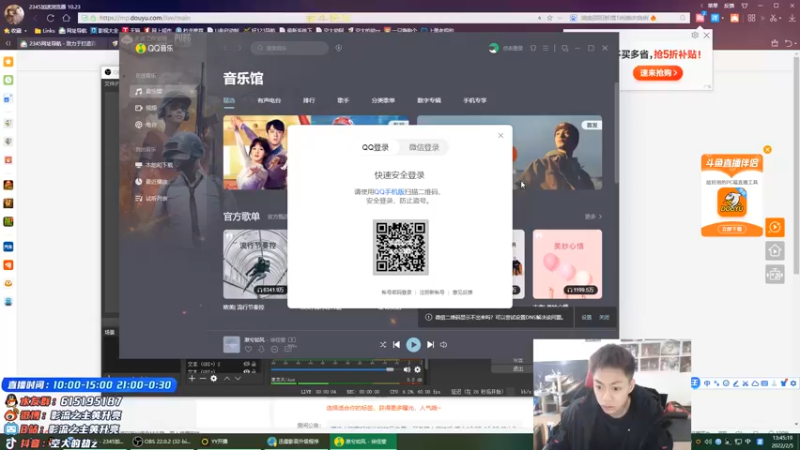Move OBS source down

coord(238,379)
